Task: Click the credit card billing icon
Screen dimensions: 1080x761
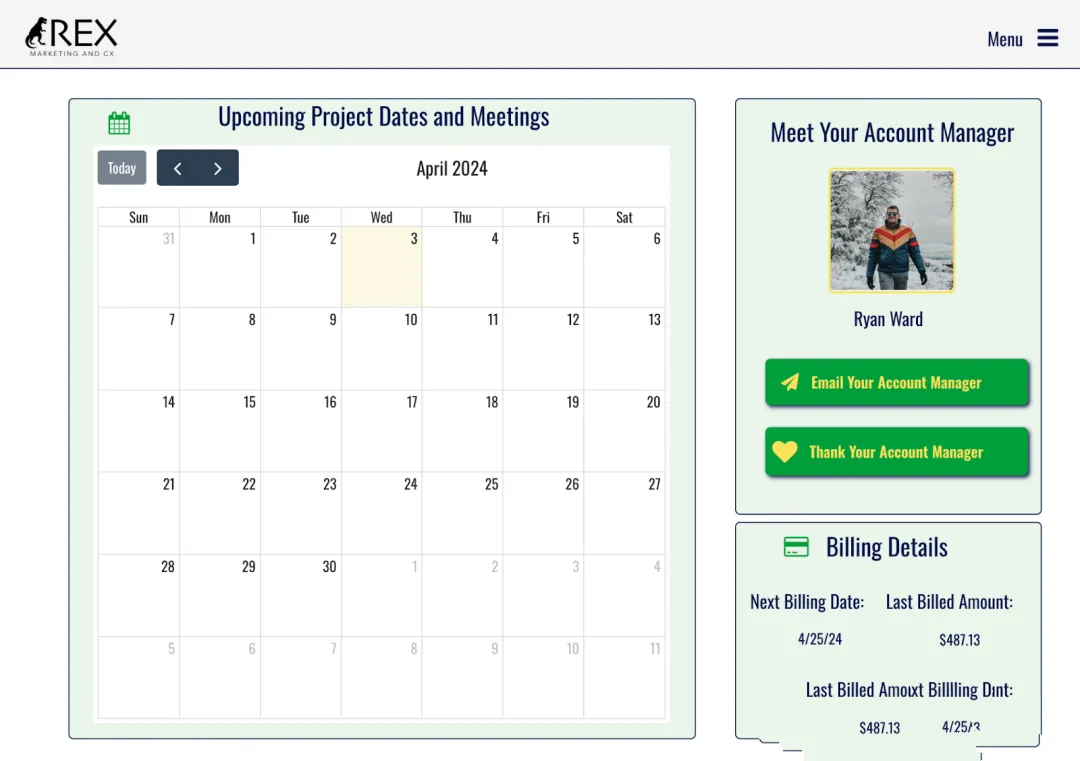Action: tap(796, 547)
